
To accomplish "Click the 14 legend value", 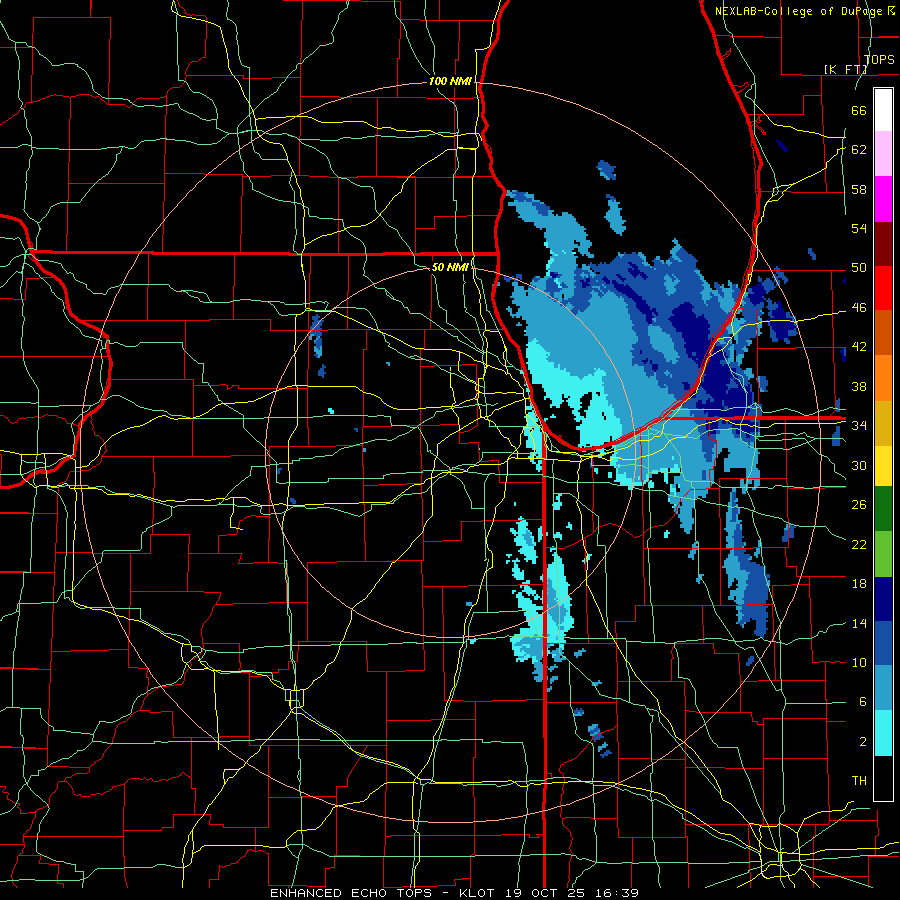I will tap(859, 623).
